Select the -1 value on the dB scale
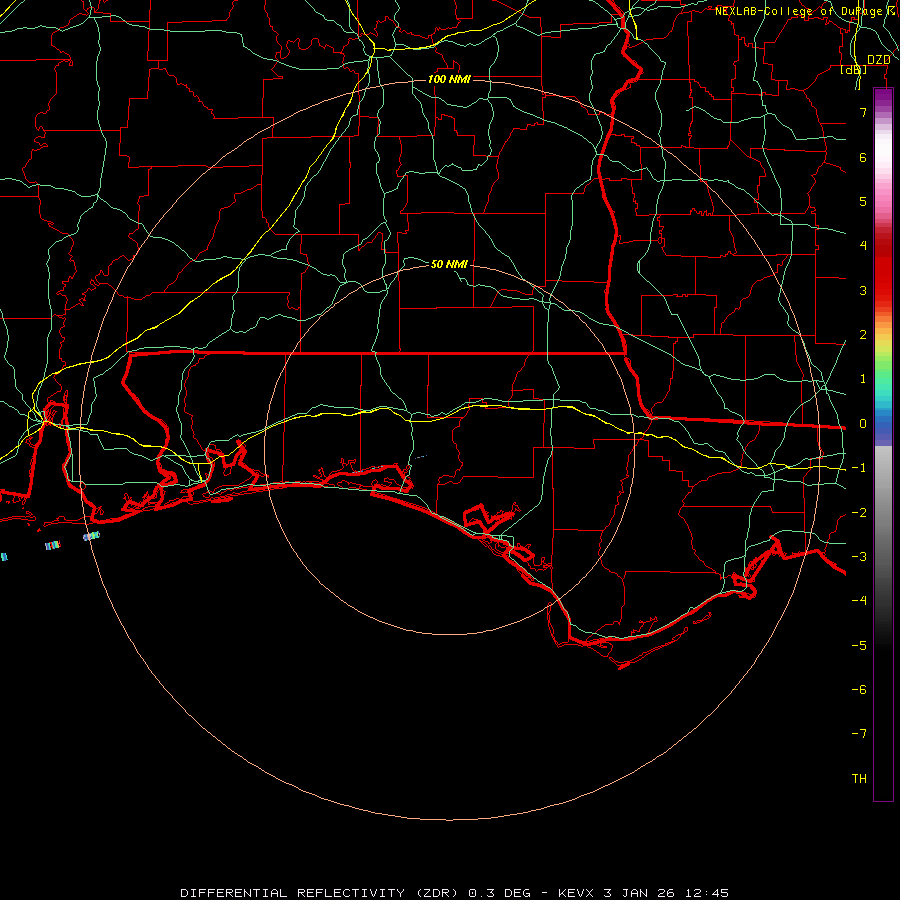Image resolution: width=900 pixels, height=900 pixels. (859, 468)
